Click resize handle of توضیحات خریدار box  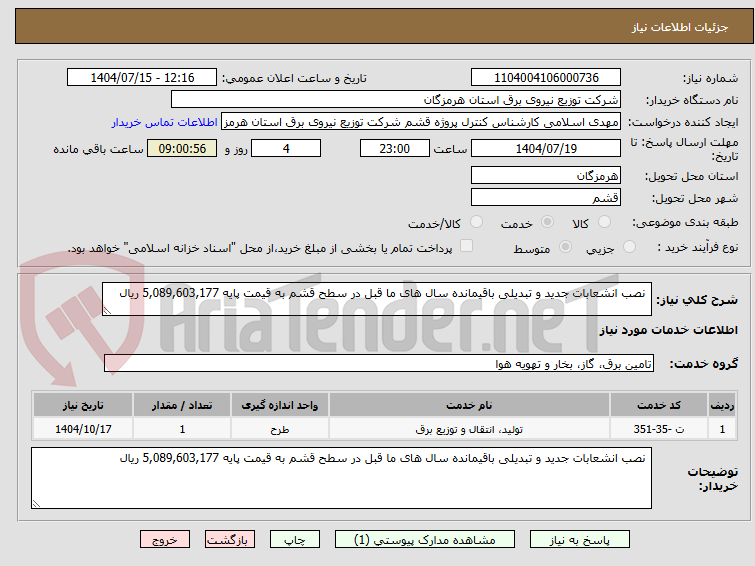[37, 503]
